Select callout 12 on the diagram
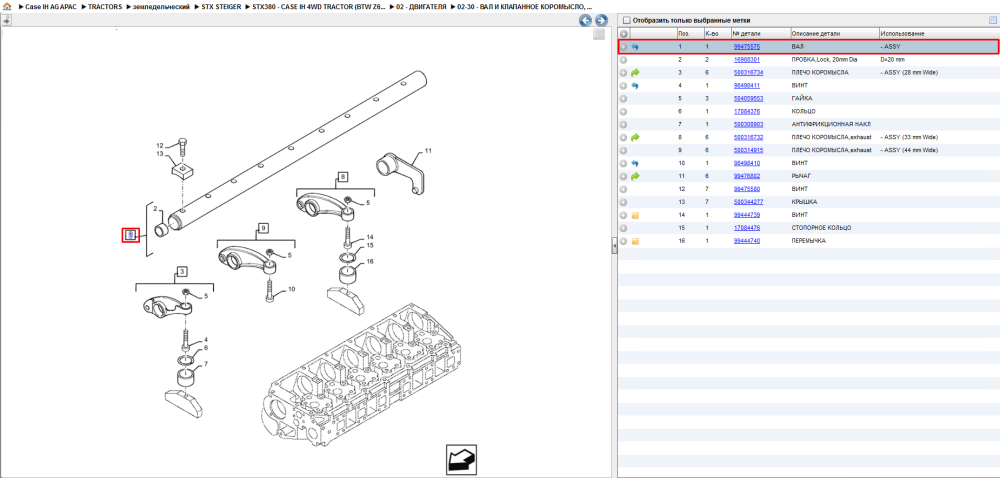The image size is (1000, 478). click(160, 145)
